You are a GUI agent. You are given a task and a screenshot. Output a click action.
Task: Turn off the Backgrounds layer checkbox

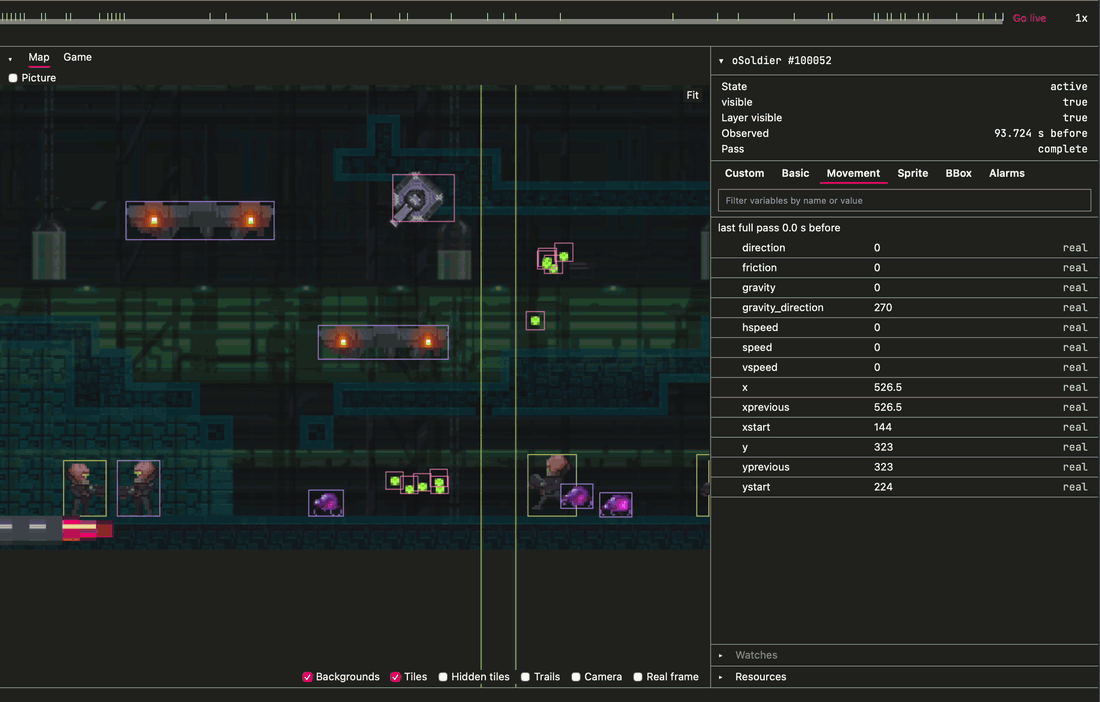pos(307,677)
